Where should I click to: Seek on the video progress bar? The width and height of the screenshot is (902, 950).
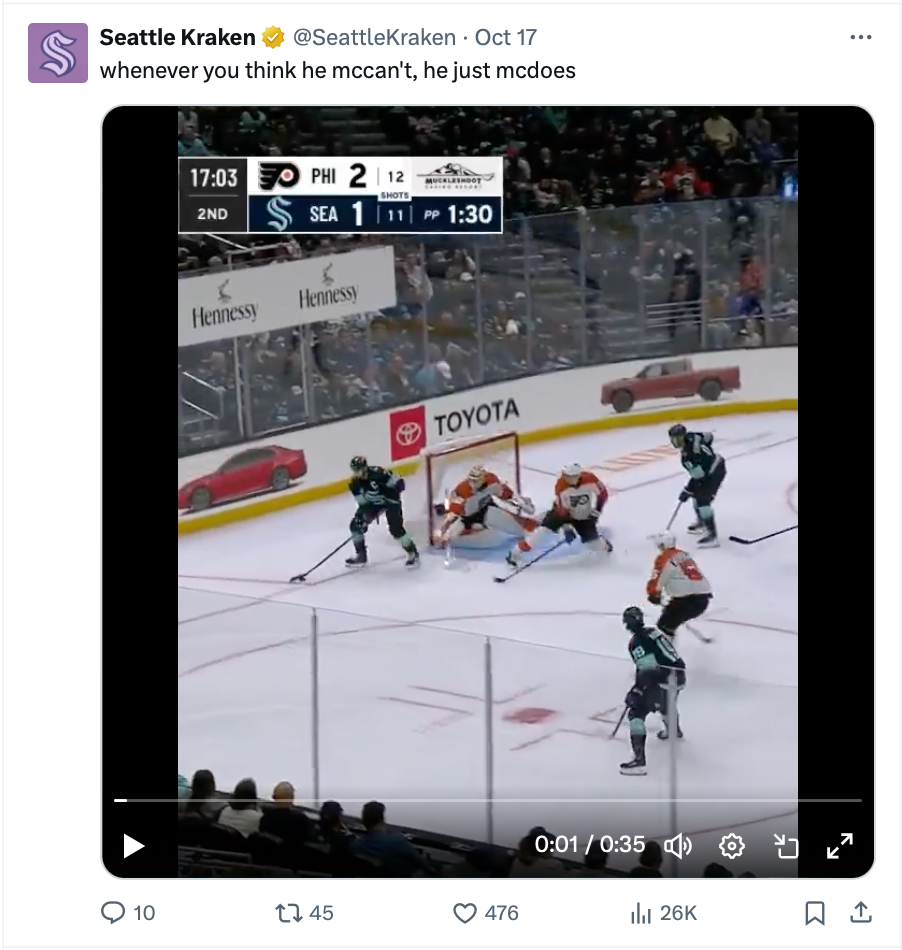[x=488, y=800]
